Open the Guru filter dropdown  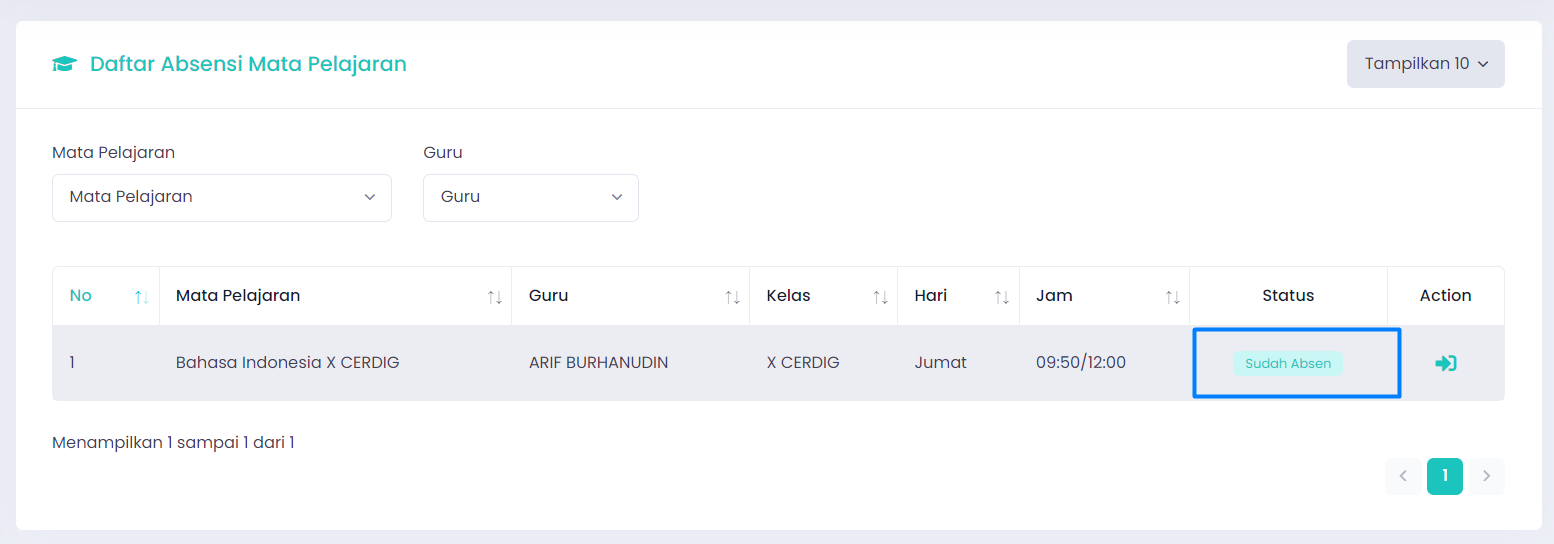click(531, 197)
